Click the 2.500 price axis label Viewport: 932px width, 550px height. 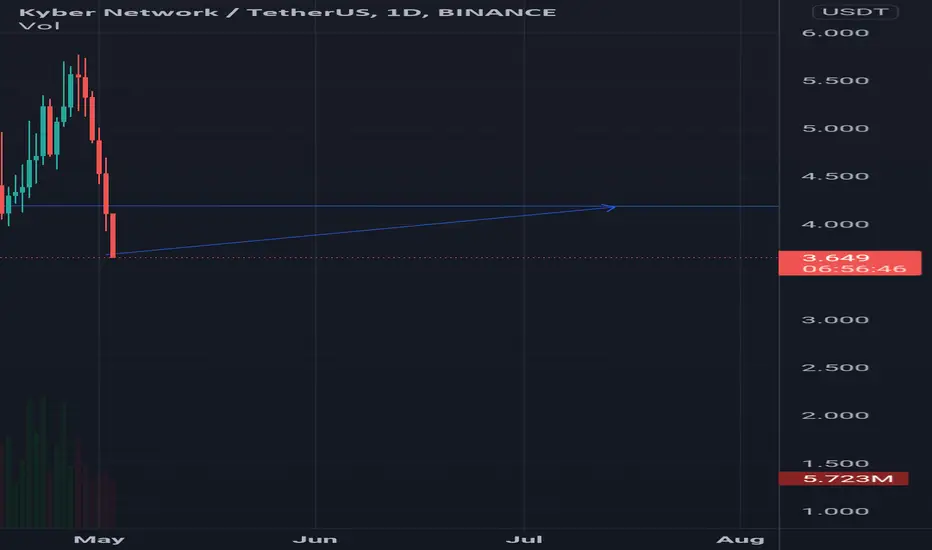[835, 367]
